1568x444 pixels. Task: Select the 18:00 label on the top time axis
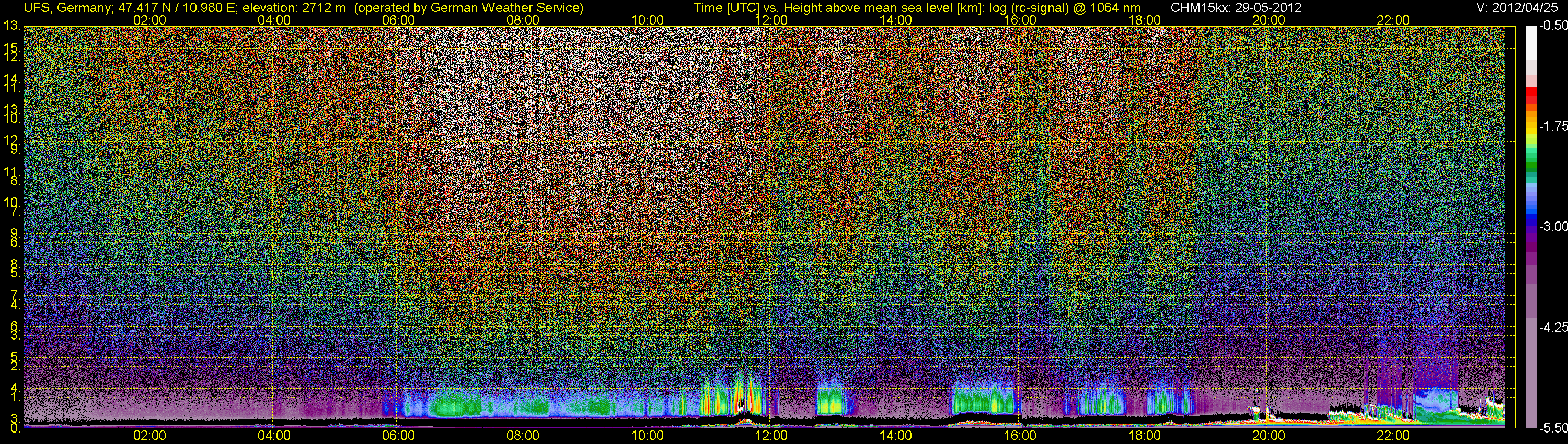coord(1144,20)
